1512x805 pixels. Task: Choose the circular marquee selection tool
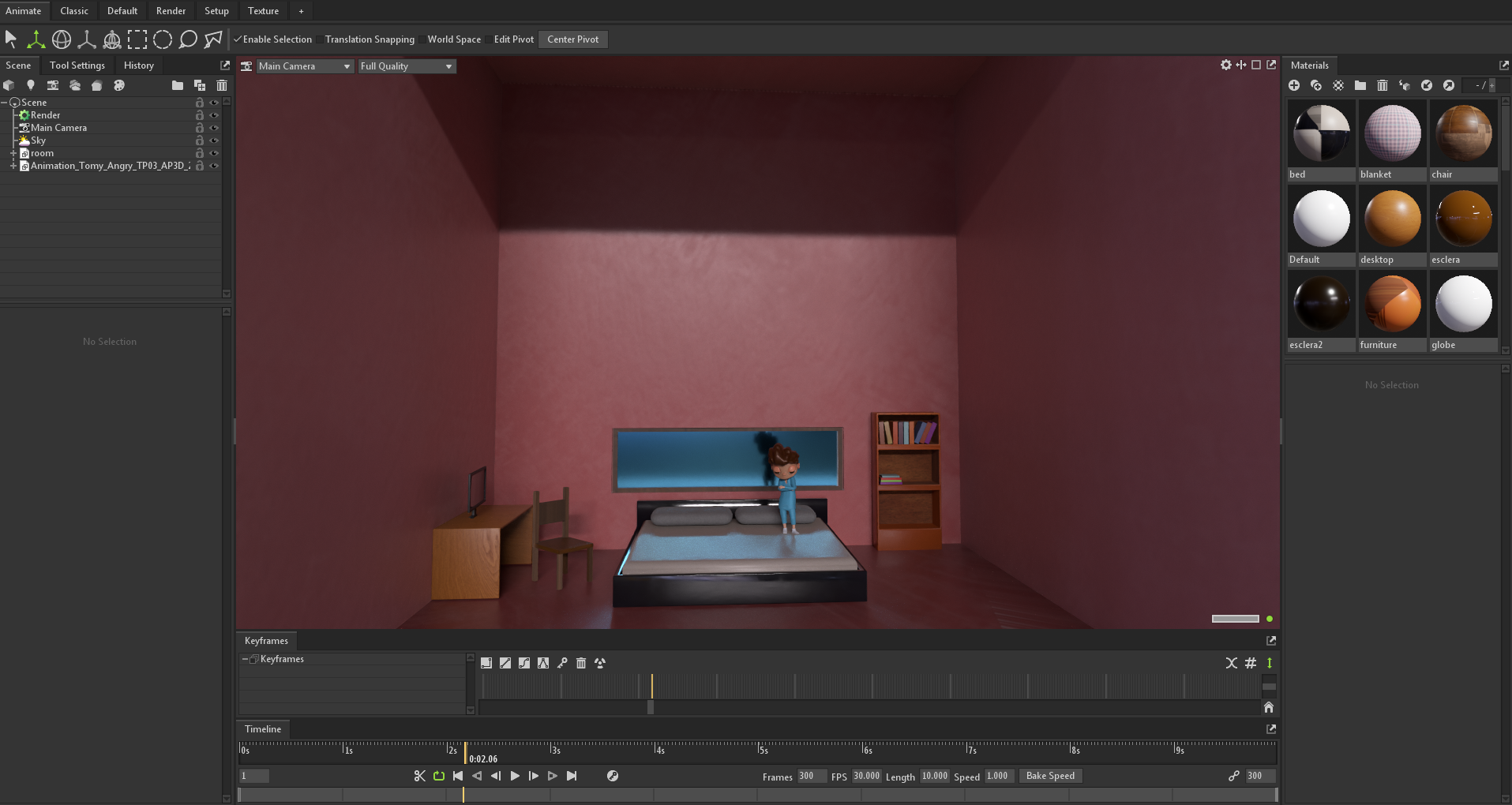click(163, 39)
